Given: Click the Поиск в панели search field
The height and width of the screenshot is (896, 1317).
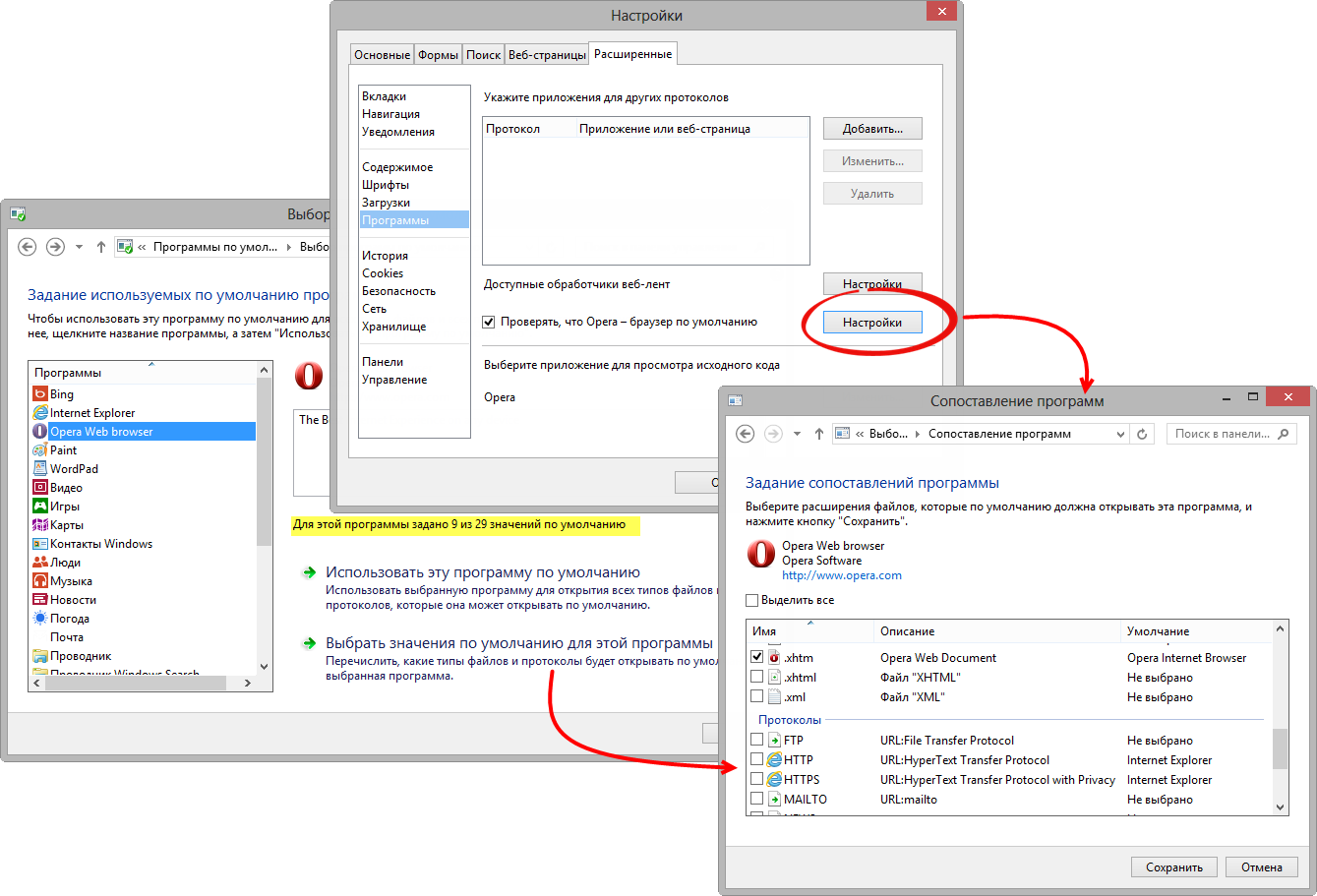Looking at the screenshot, I should click(x=1231, y=434).
